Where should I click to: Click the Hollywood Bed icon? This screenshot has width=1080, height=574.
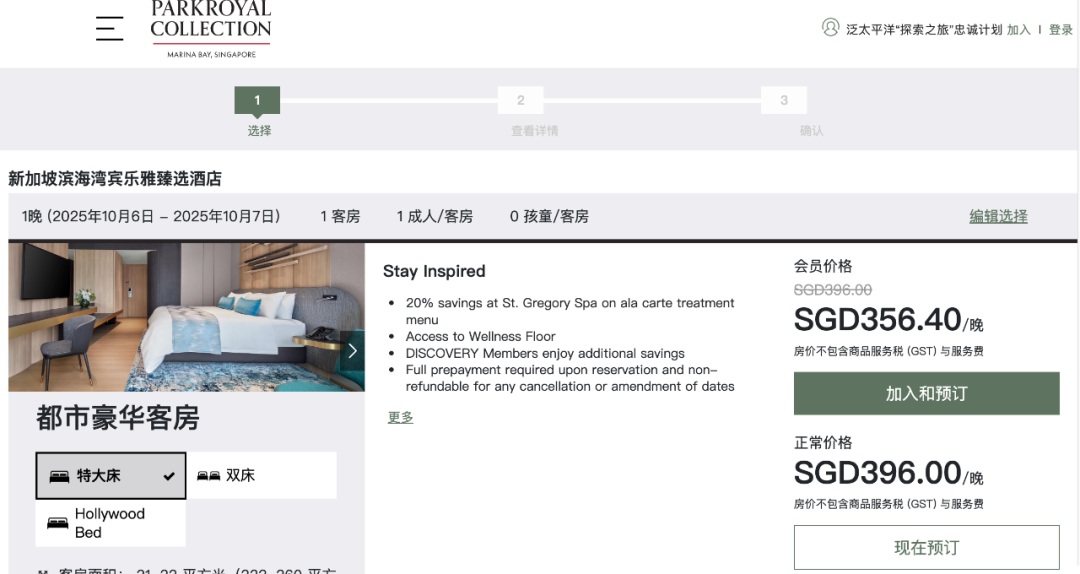tap(57, 523)
